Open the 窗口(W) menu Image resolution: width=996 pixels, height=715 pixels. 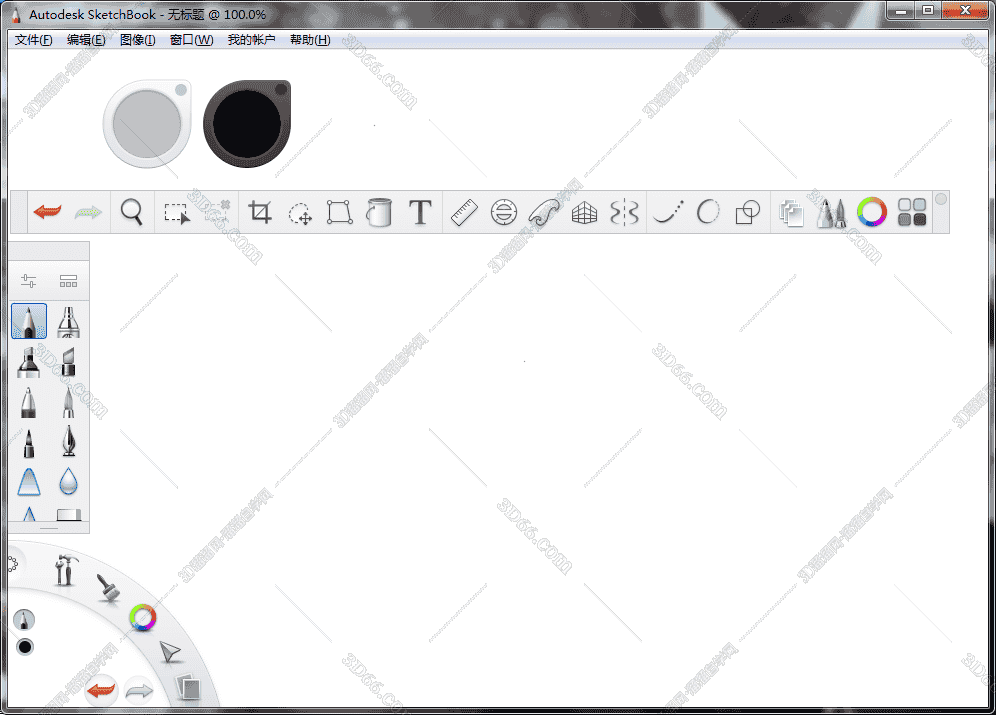pos(190,40)
